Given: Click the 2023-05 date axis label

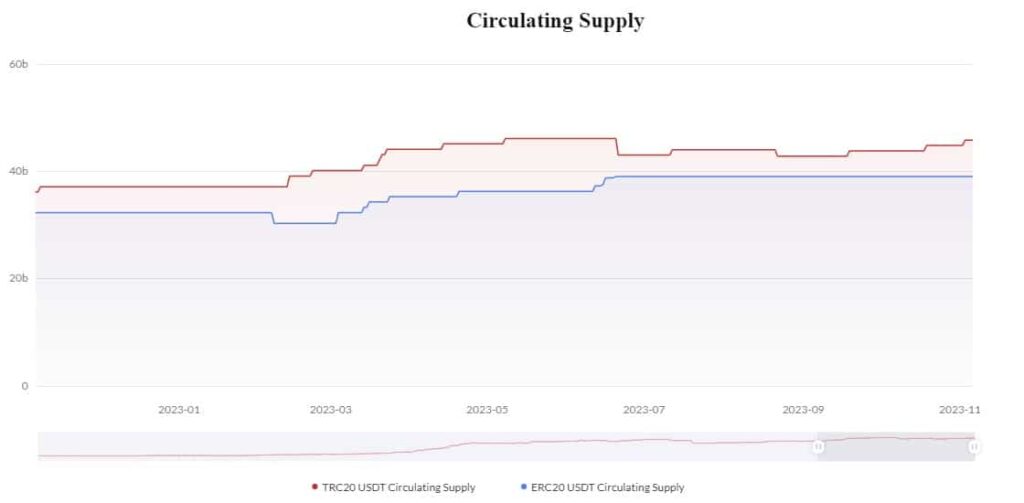Looking at the screenshot, I should point(487,409).
